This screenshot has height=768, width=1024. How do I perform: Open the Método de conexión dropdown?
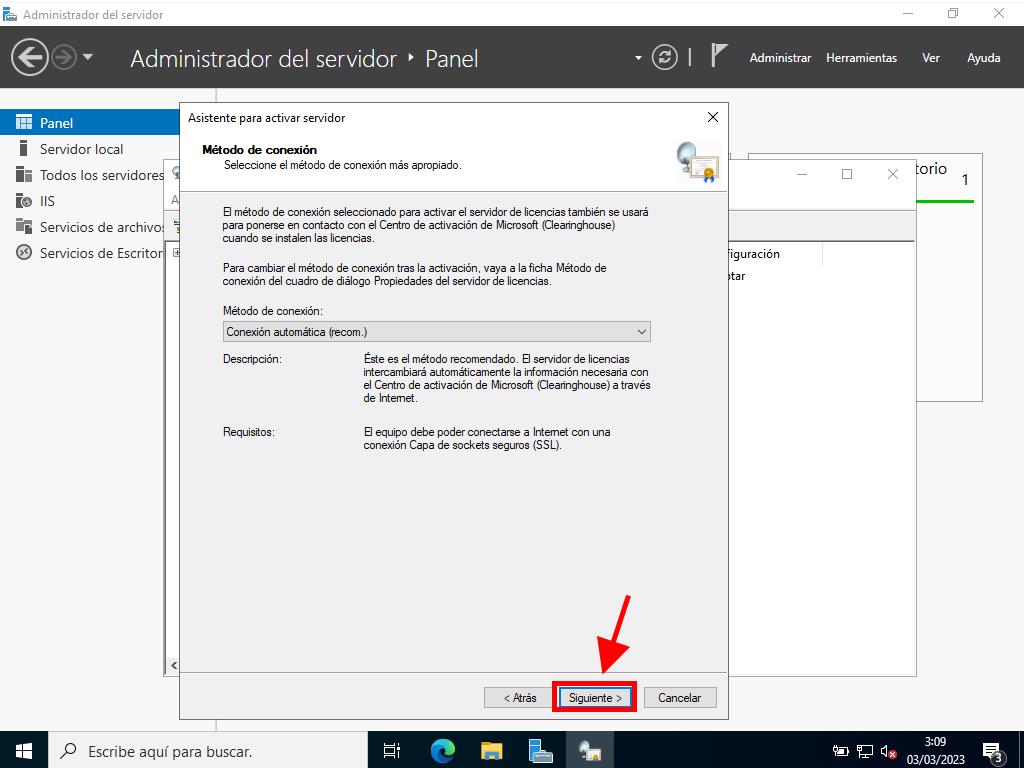pos(436,331)
